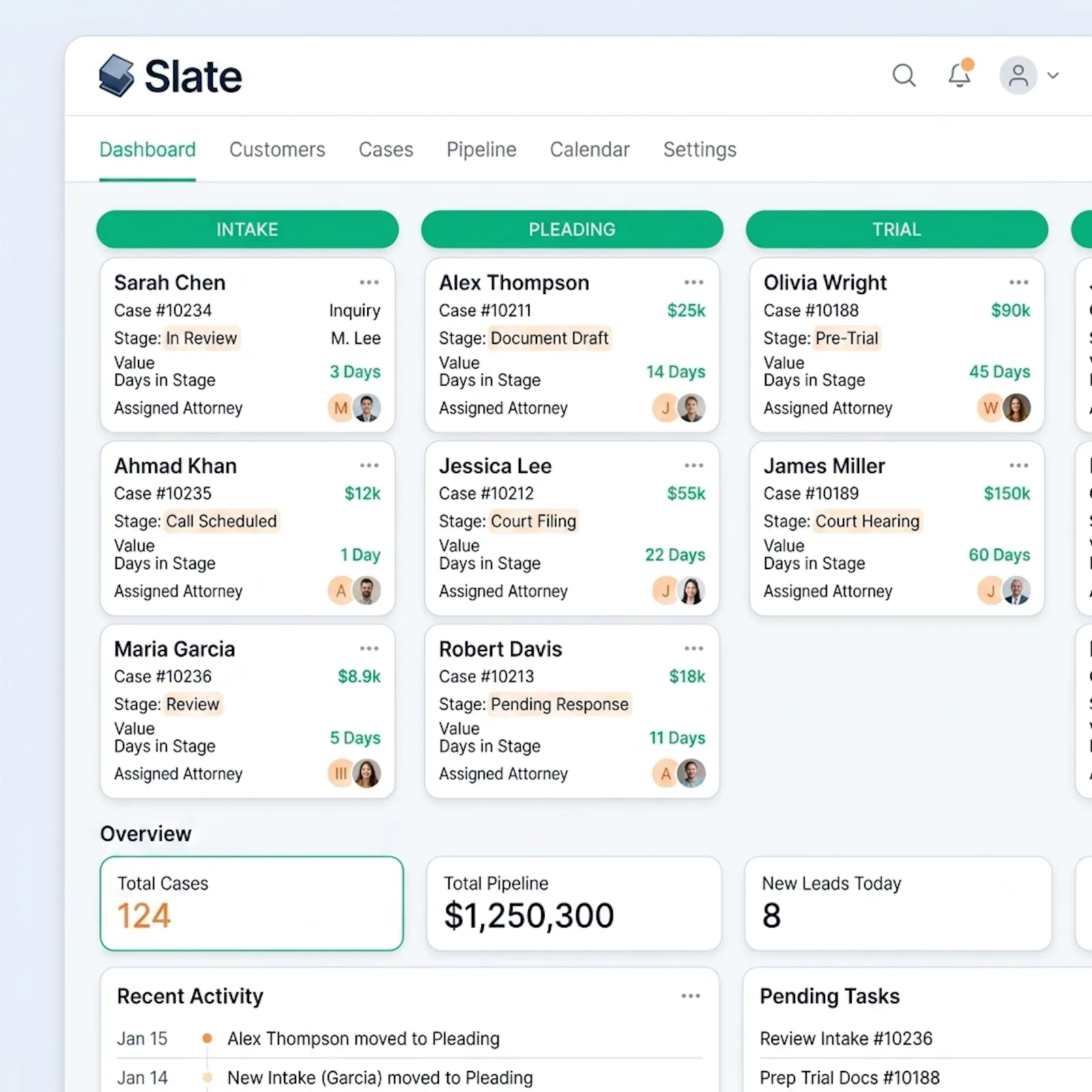Click the user profile avatar icon
The width and height of the screenshot is (1092, 1092).
(x=1018, y=75)
